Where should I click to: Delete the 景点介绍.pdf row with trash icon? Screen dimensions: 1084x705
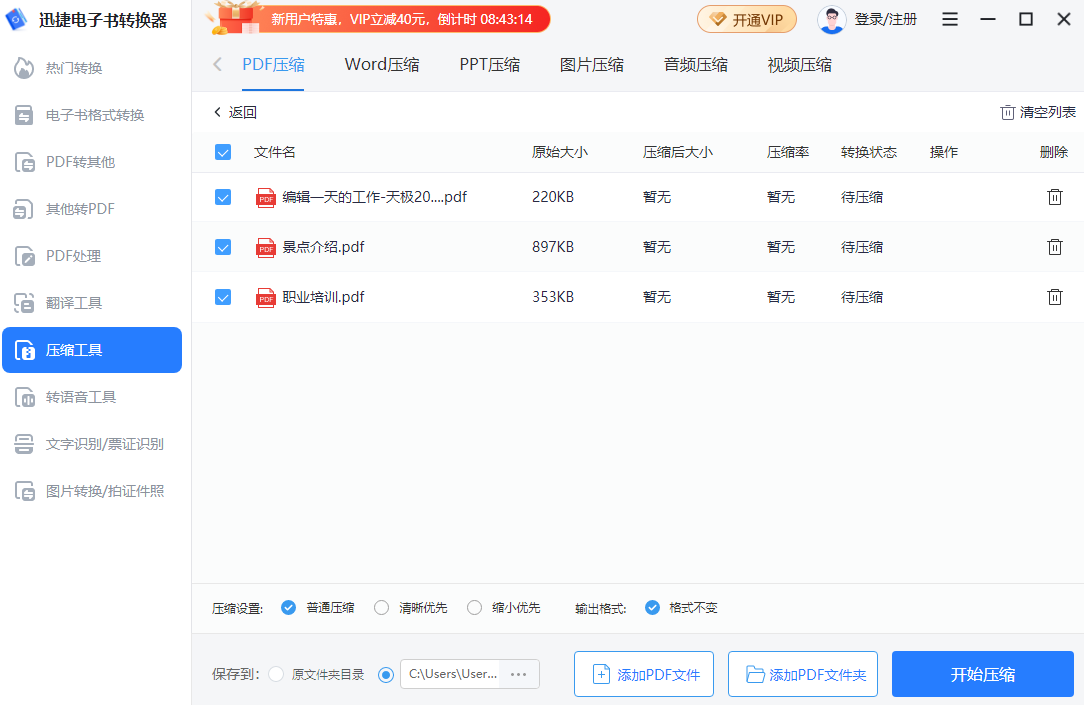pyautogui.click(x=1054, y=247)
